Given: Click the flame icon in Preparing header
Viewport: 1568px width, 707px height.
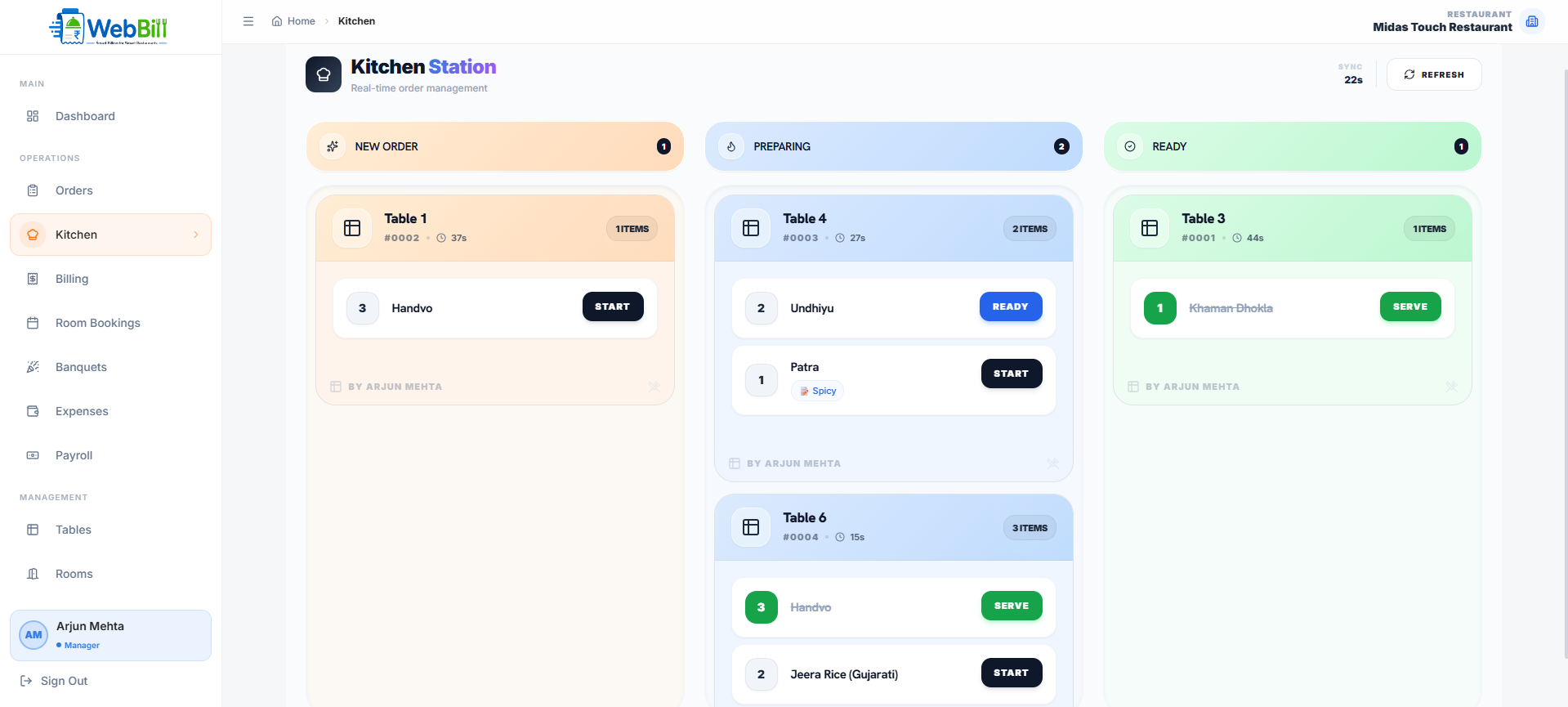Looking at the screenshot, I should 731,146.
